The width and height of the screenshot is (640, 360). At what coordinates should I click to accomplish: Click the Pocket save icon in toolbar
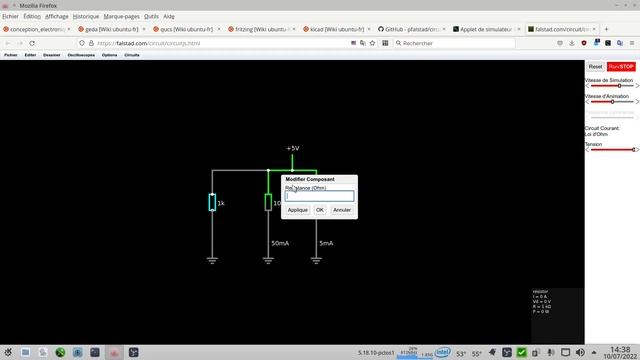coord(560,43)
